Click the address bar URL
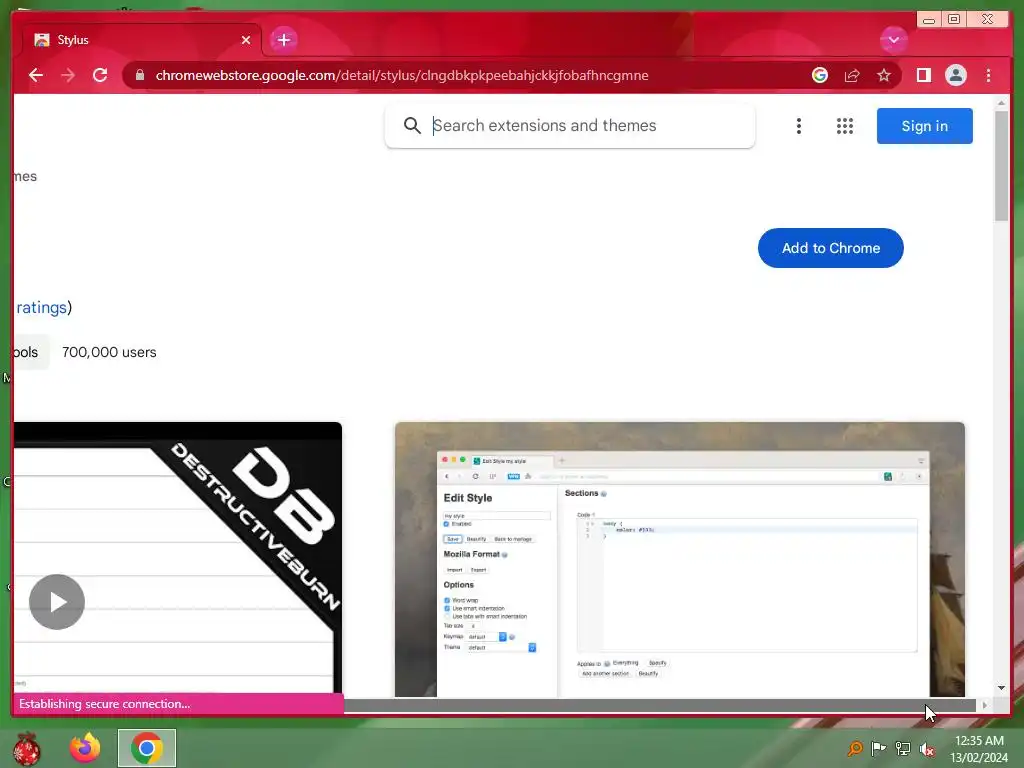Viewport: 1024px width, 768px height. coord(402,75)
